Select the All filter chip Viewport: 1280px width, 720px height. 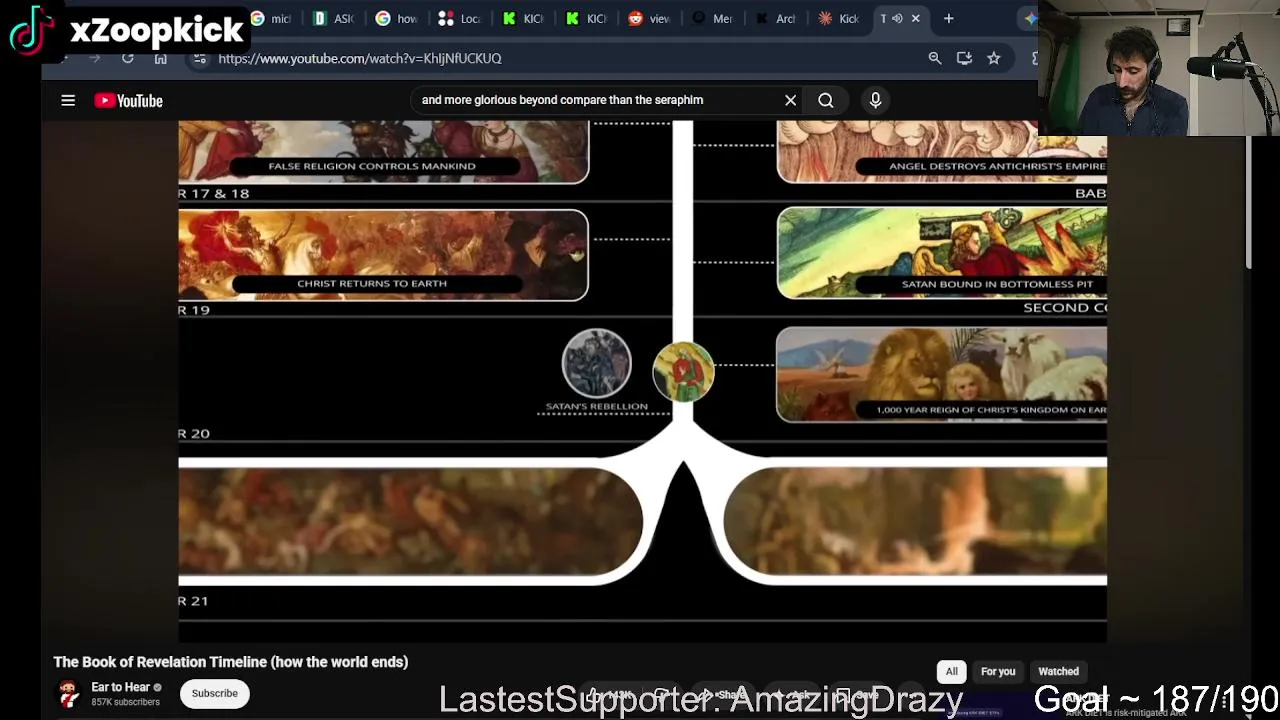(952, 672)
